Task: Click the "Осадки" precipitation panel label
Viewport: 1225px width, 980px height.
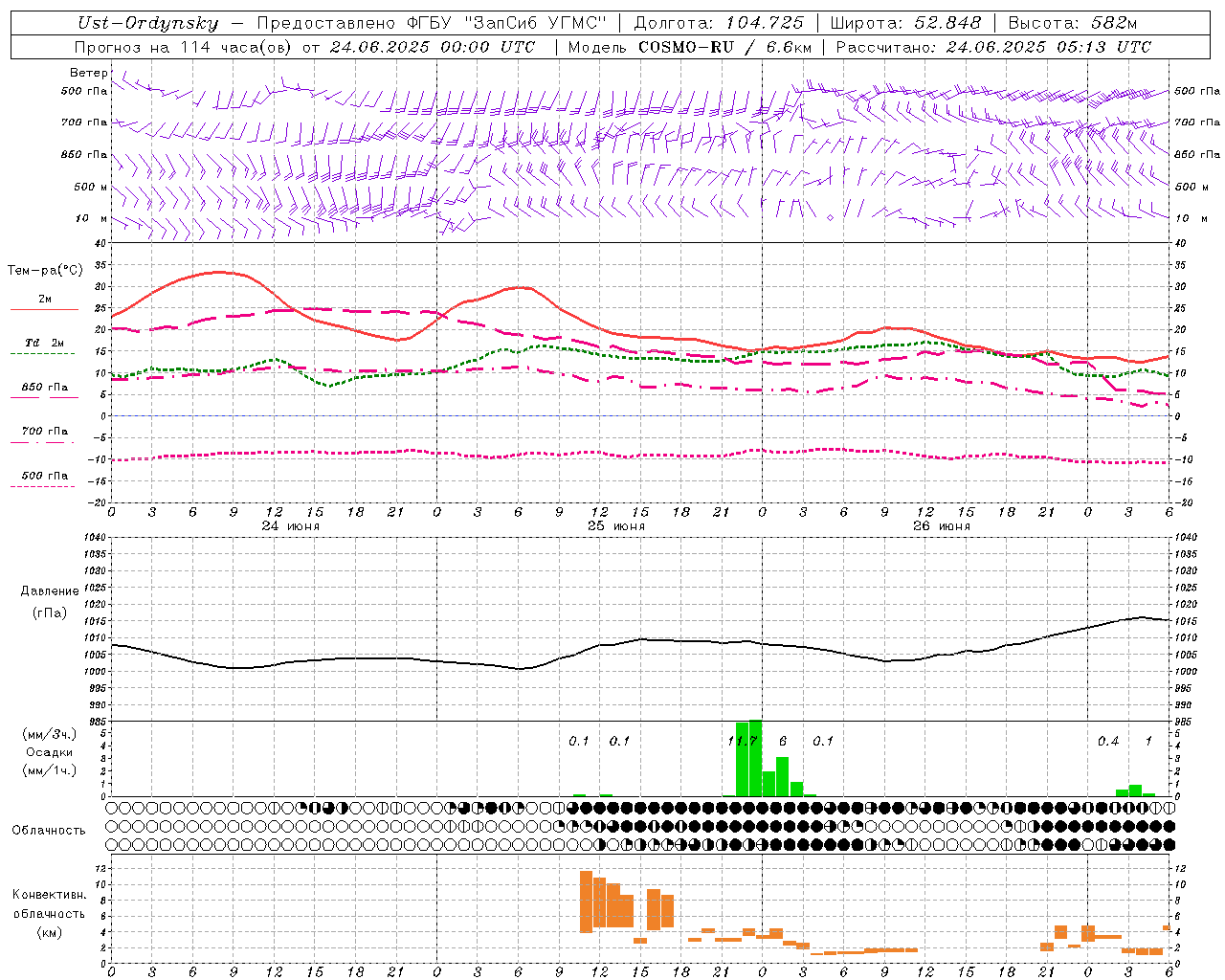Action: coord(49,752)
